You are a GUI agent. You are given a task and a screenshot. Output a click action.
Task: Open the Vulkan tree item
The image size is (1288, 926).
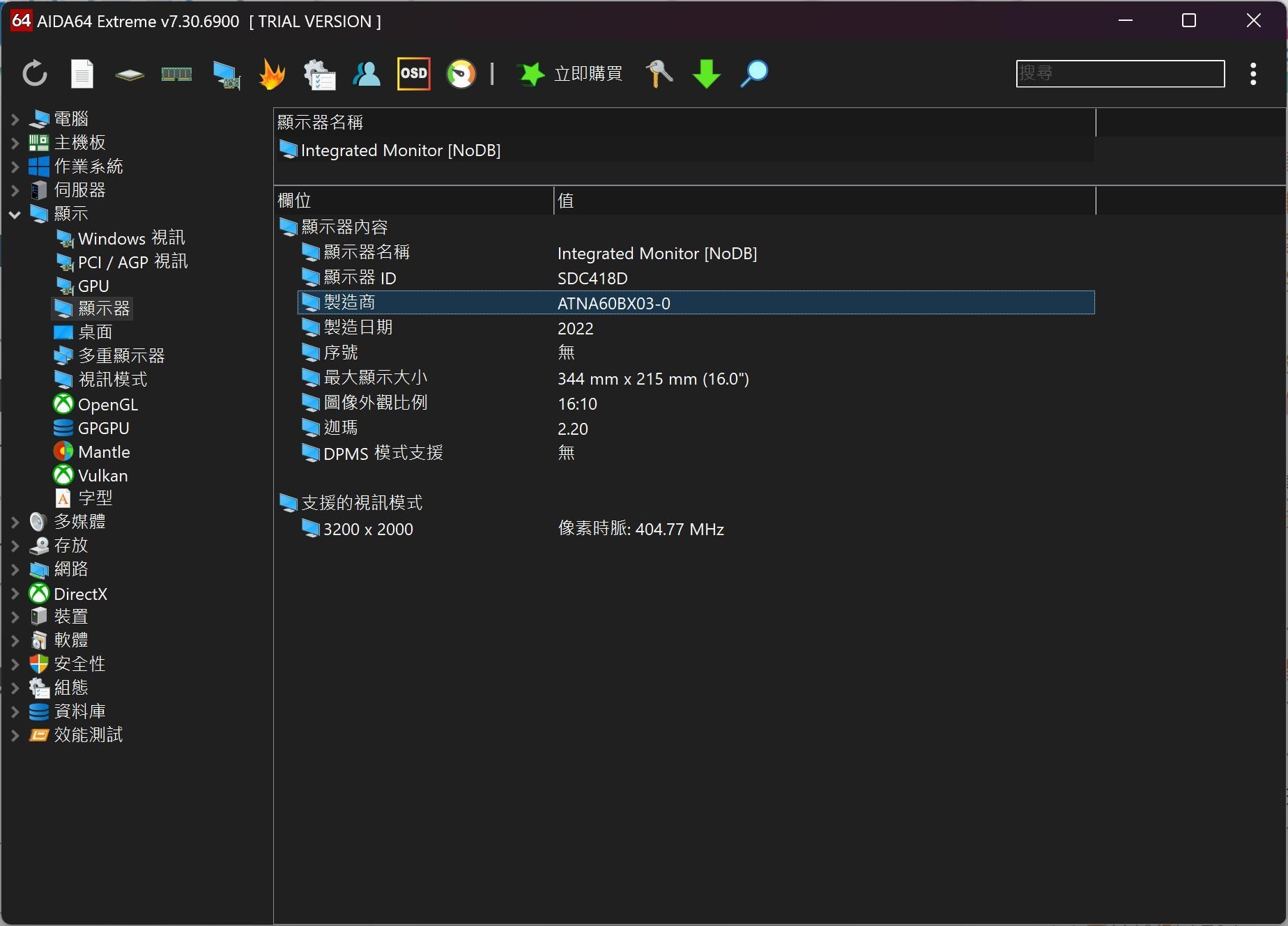point(91,475)
